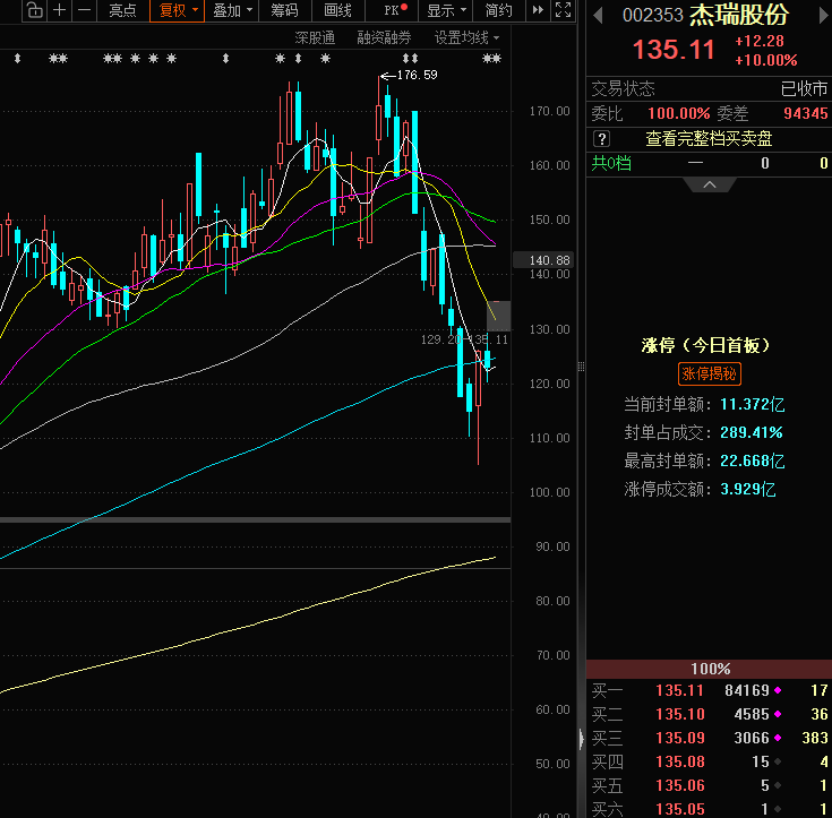Screen dimensions: 832x818
Task: Zoom out the chart with minus icon
Action: [84, 10]
